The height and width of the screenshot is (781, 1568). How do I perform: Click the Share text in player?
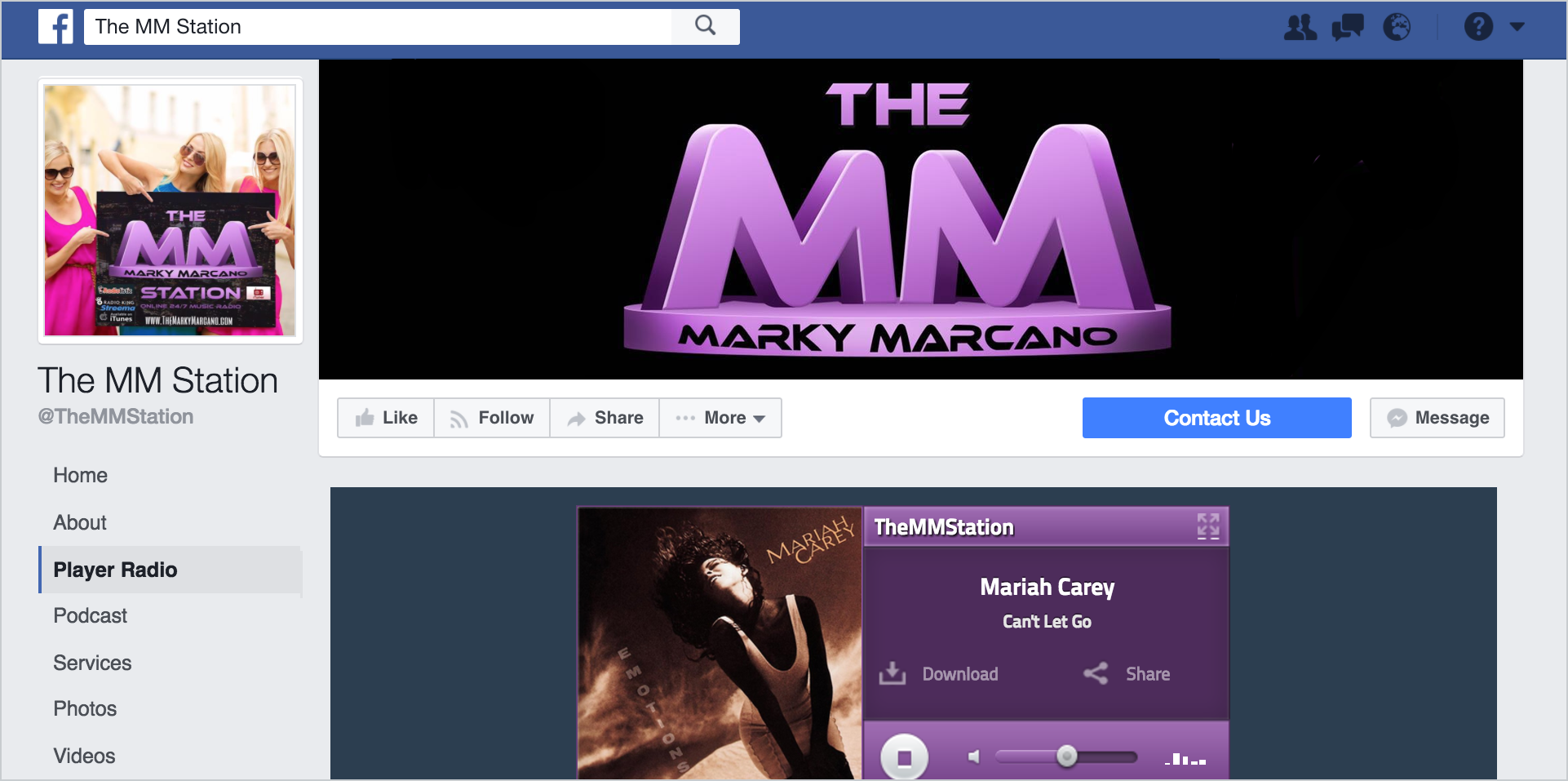pyautogui.click(x=1148, y=674)
